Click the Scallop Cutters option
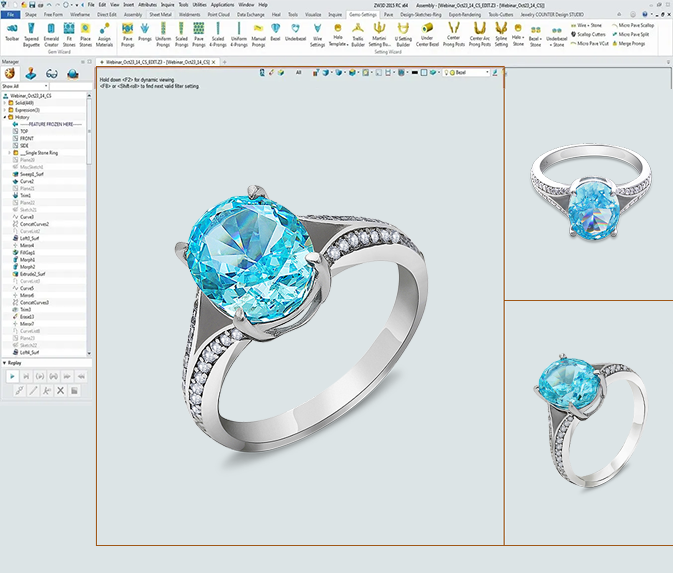Screen dimensions: 673x573 [x=596, y=34]
